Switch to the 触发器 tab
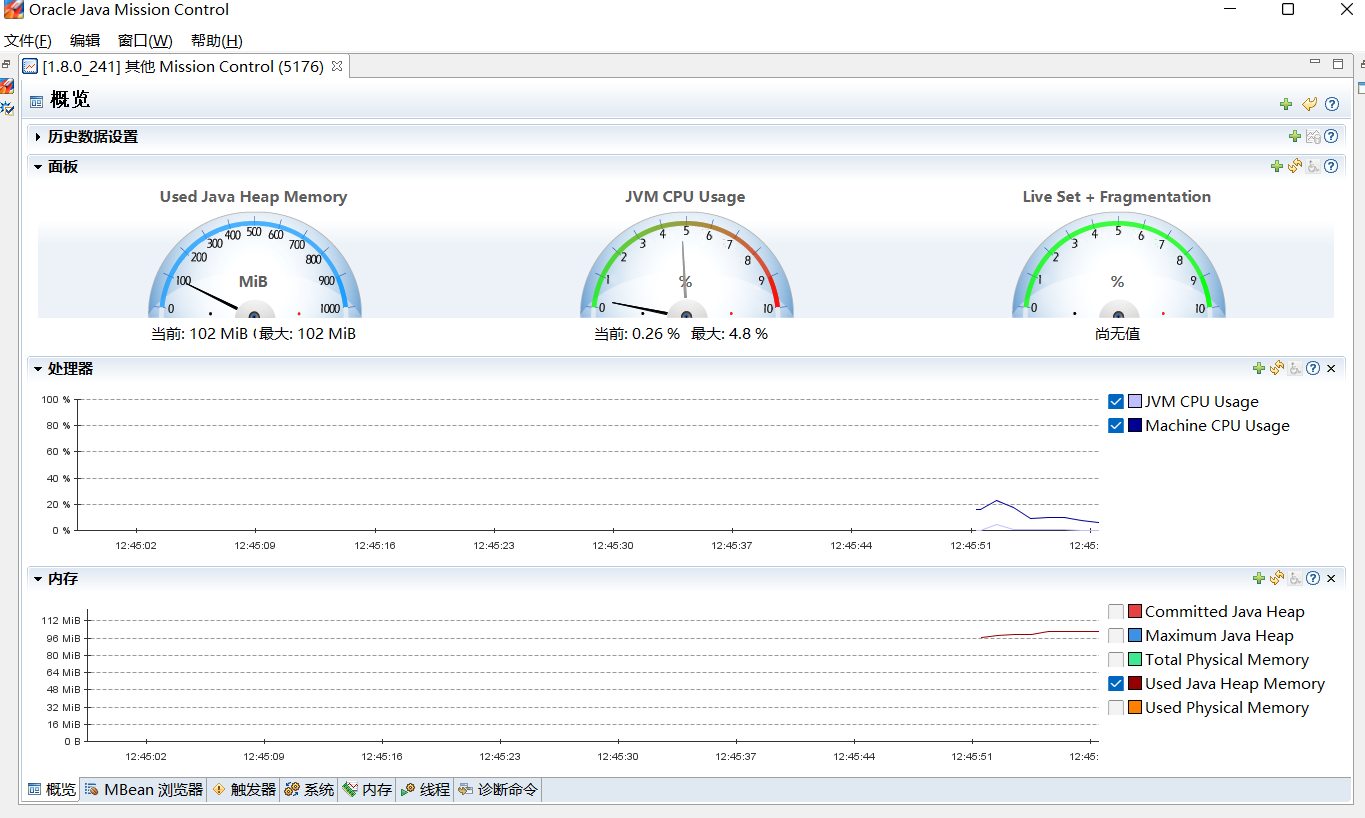 (244, 790)
